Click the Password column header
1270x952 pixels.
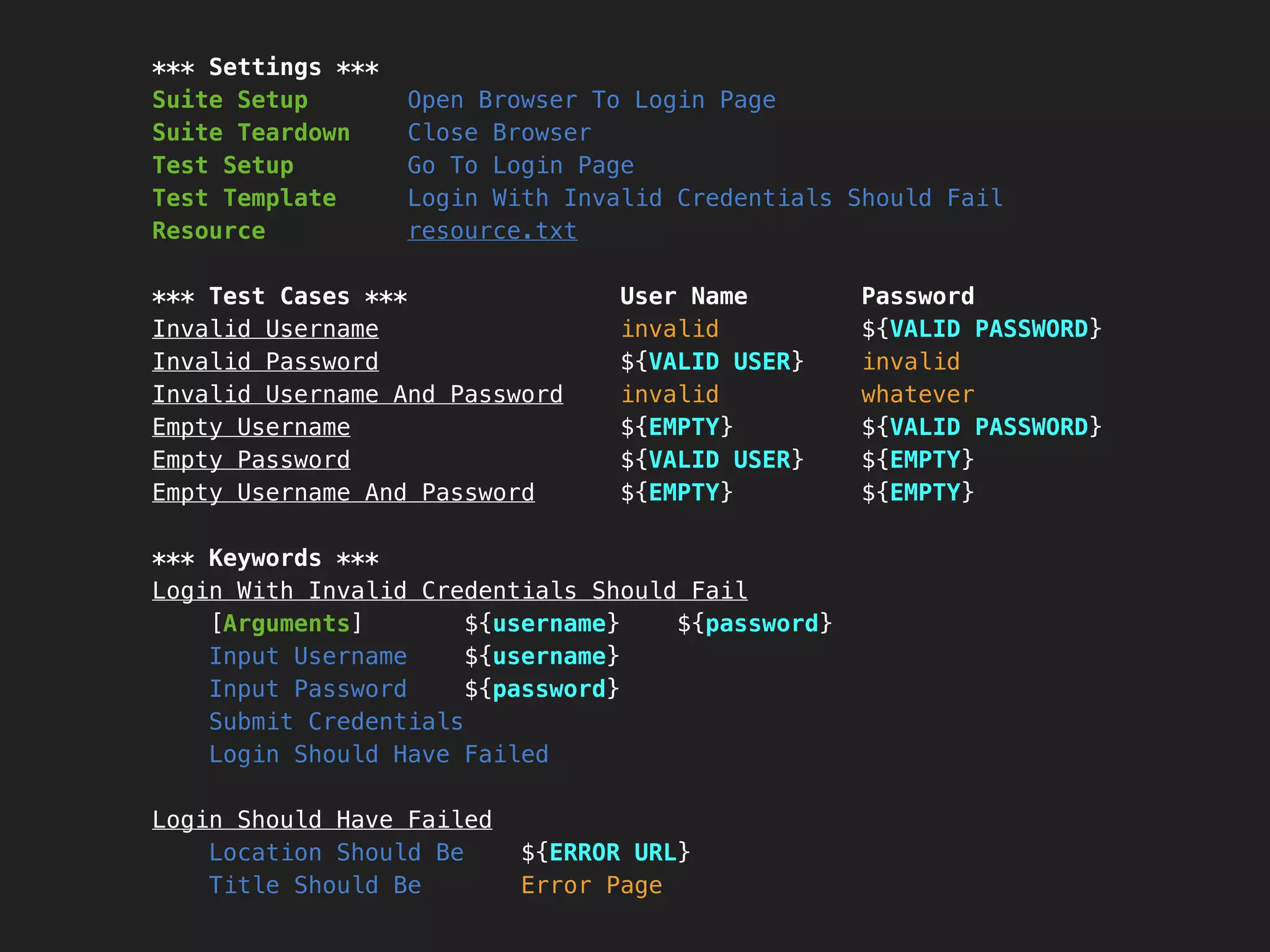[x=918, y=296]
